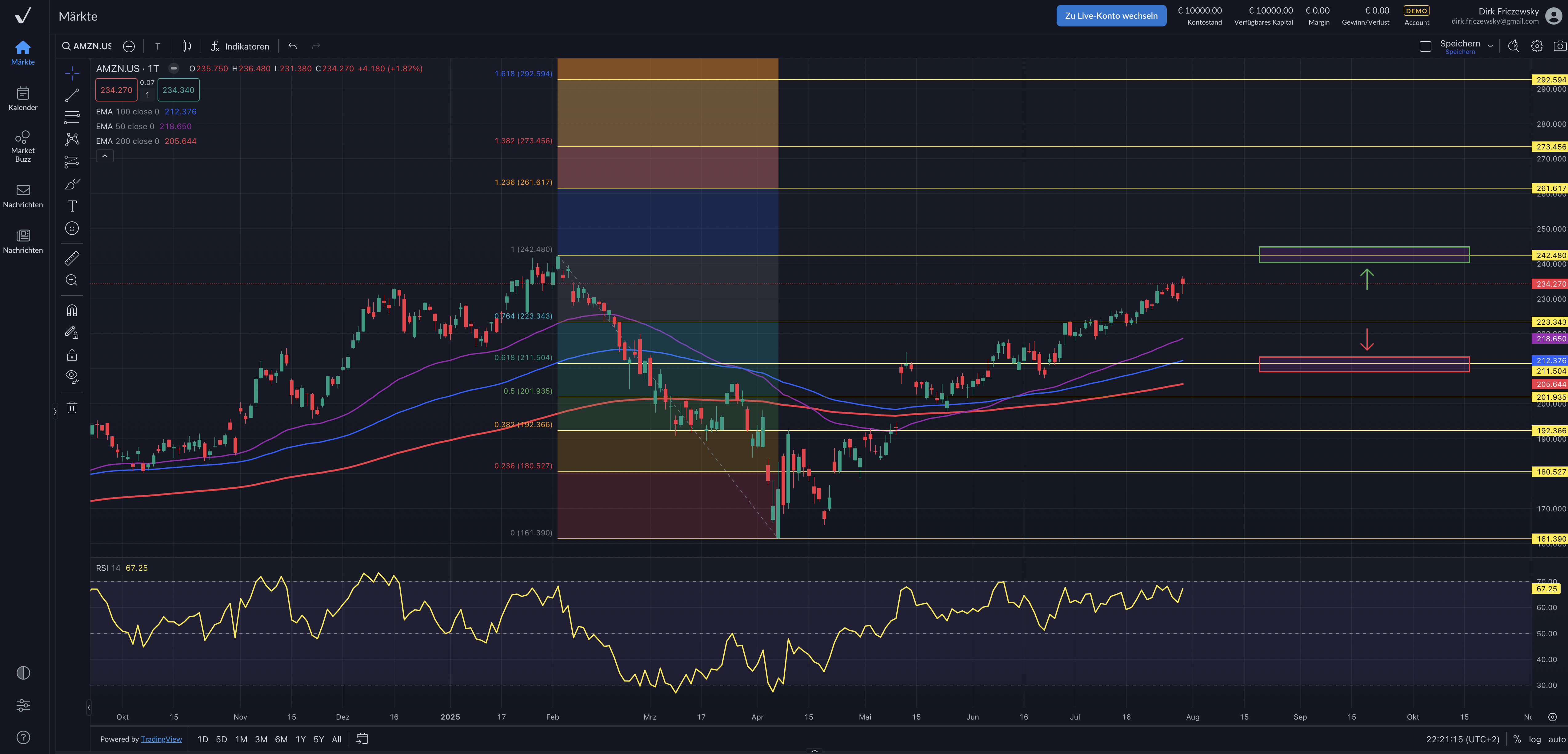Select the ruler measure tool
The height and width of the screenshot is (754, 1568).
72,258
